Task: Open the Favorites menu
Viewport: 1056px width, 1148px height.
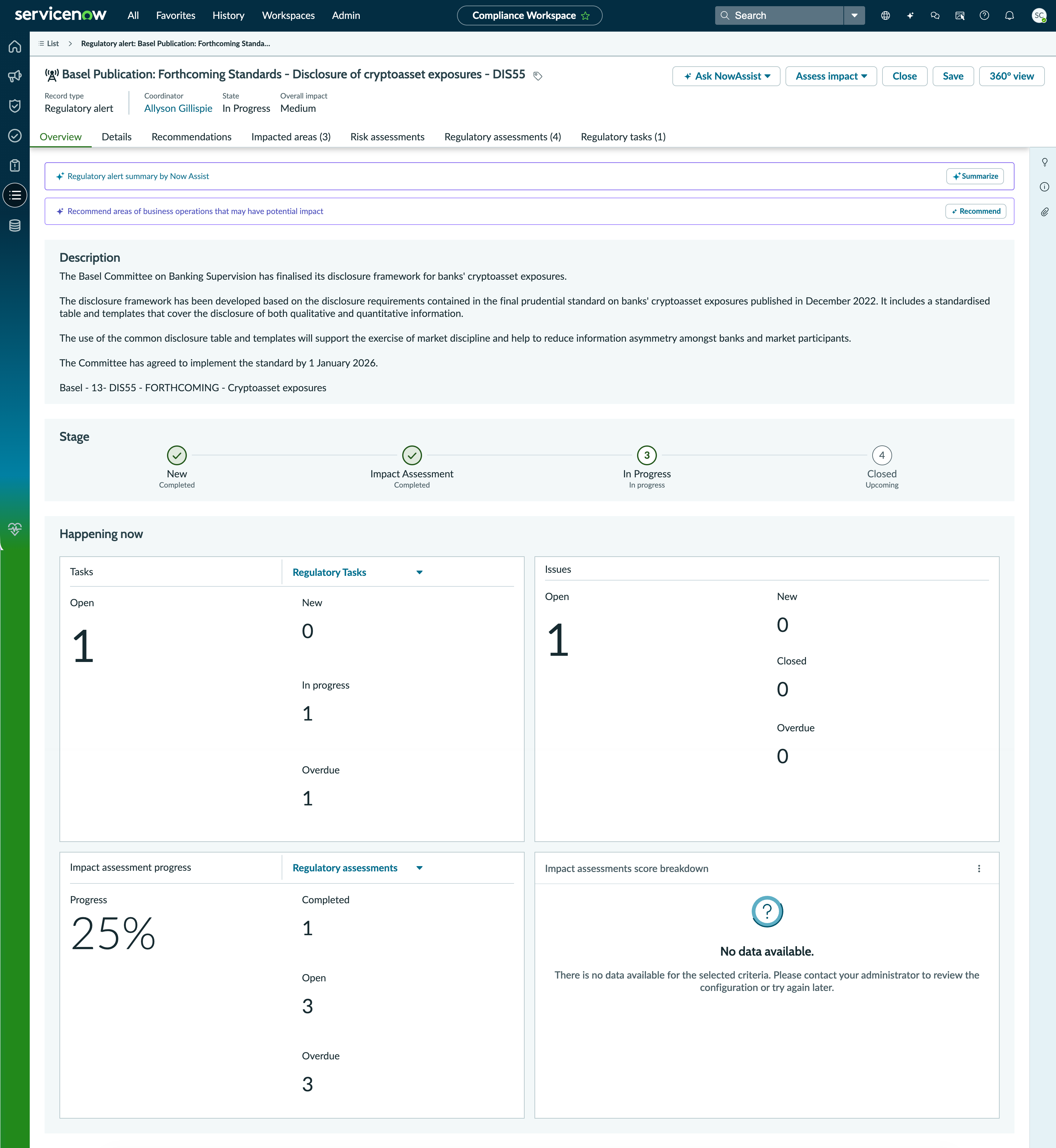Action: click(175, 15)
